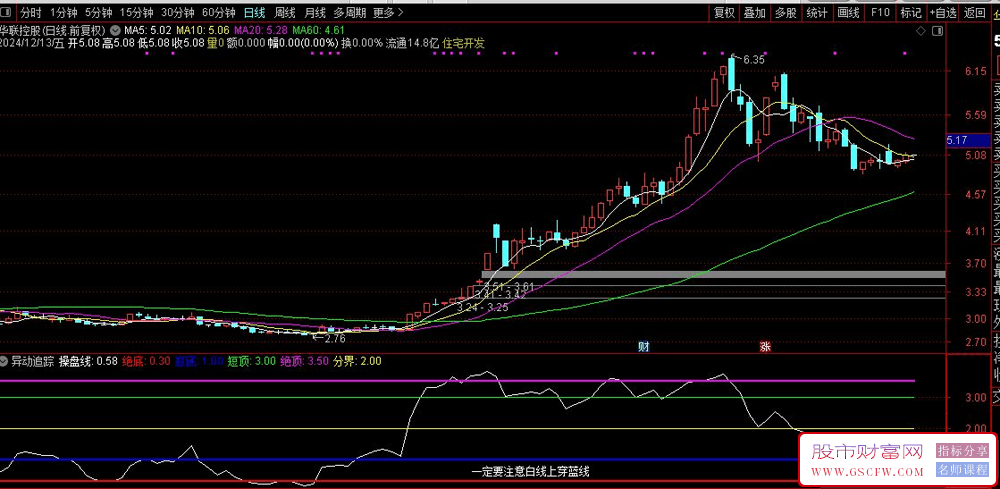This screenshot has width=1000, height=489.
Task: Click the 流通14.8亿 float value
Action: pyautogui.click(x=413, y=43)
